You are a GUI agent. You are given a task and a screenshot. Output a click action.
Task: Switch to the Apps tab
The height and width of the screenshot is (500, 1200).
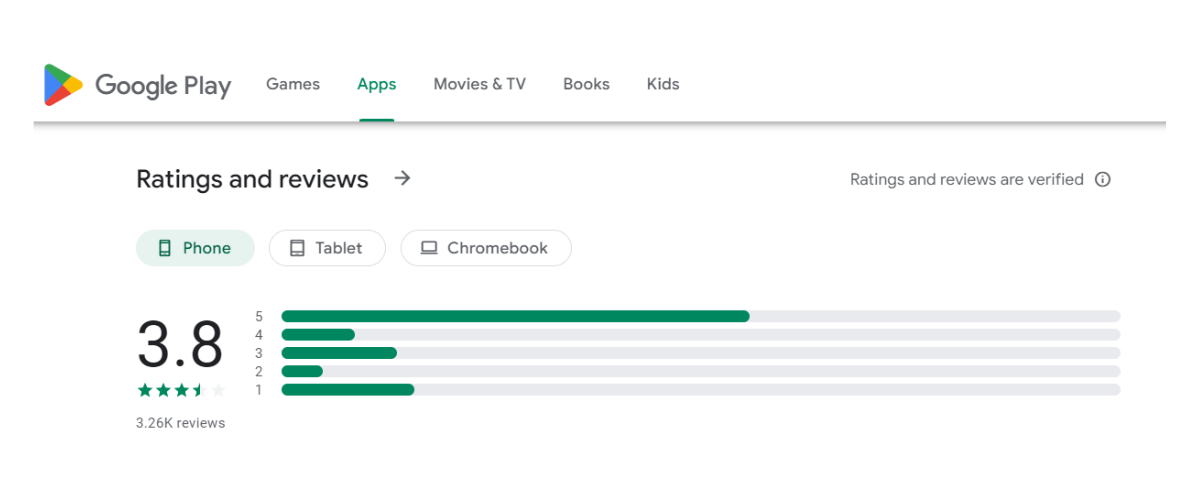[x=377, y=84]
